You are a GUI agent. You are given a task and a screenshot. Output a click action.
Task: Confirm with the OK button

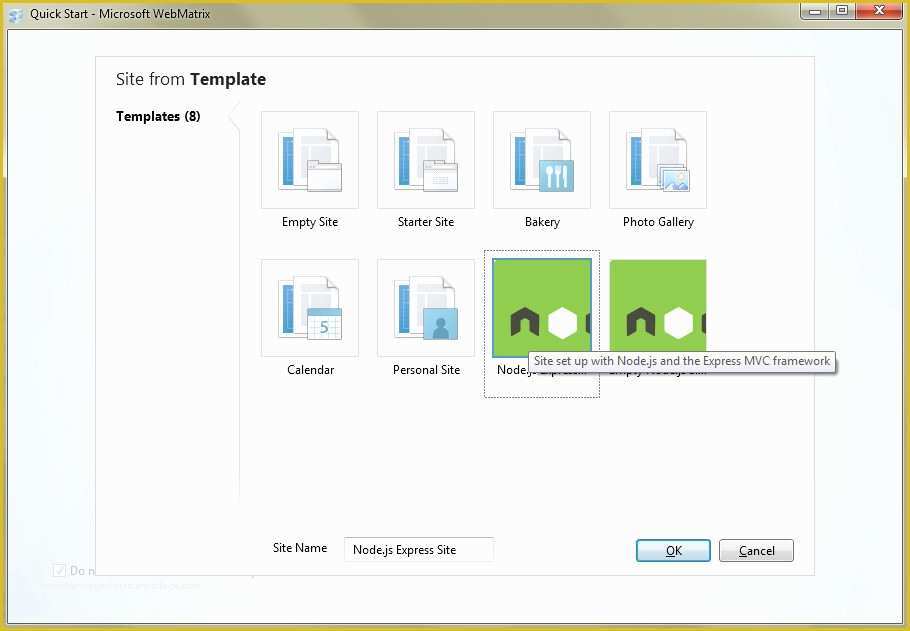pos(673,550)
